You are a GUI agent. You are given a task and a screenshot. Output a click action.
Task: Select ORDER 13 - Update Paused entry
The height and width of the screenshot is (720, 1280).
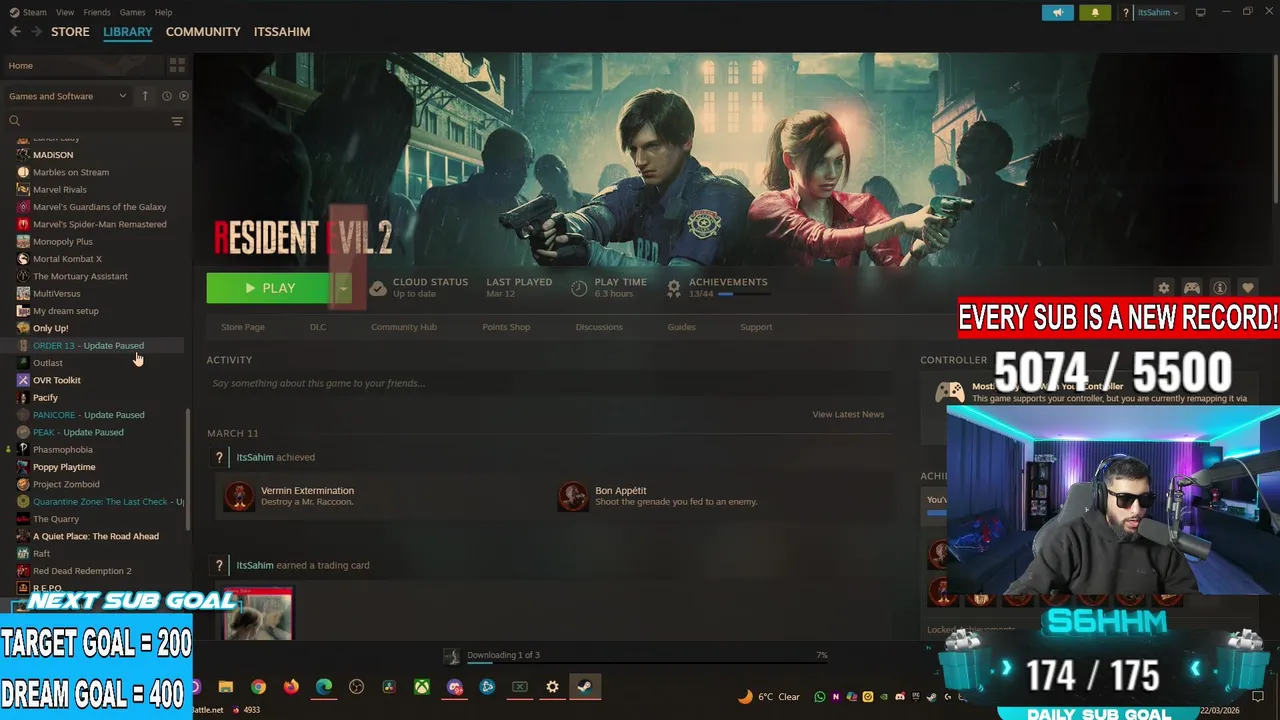click(x=88, y=346)
